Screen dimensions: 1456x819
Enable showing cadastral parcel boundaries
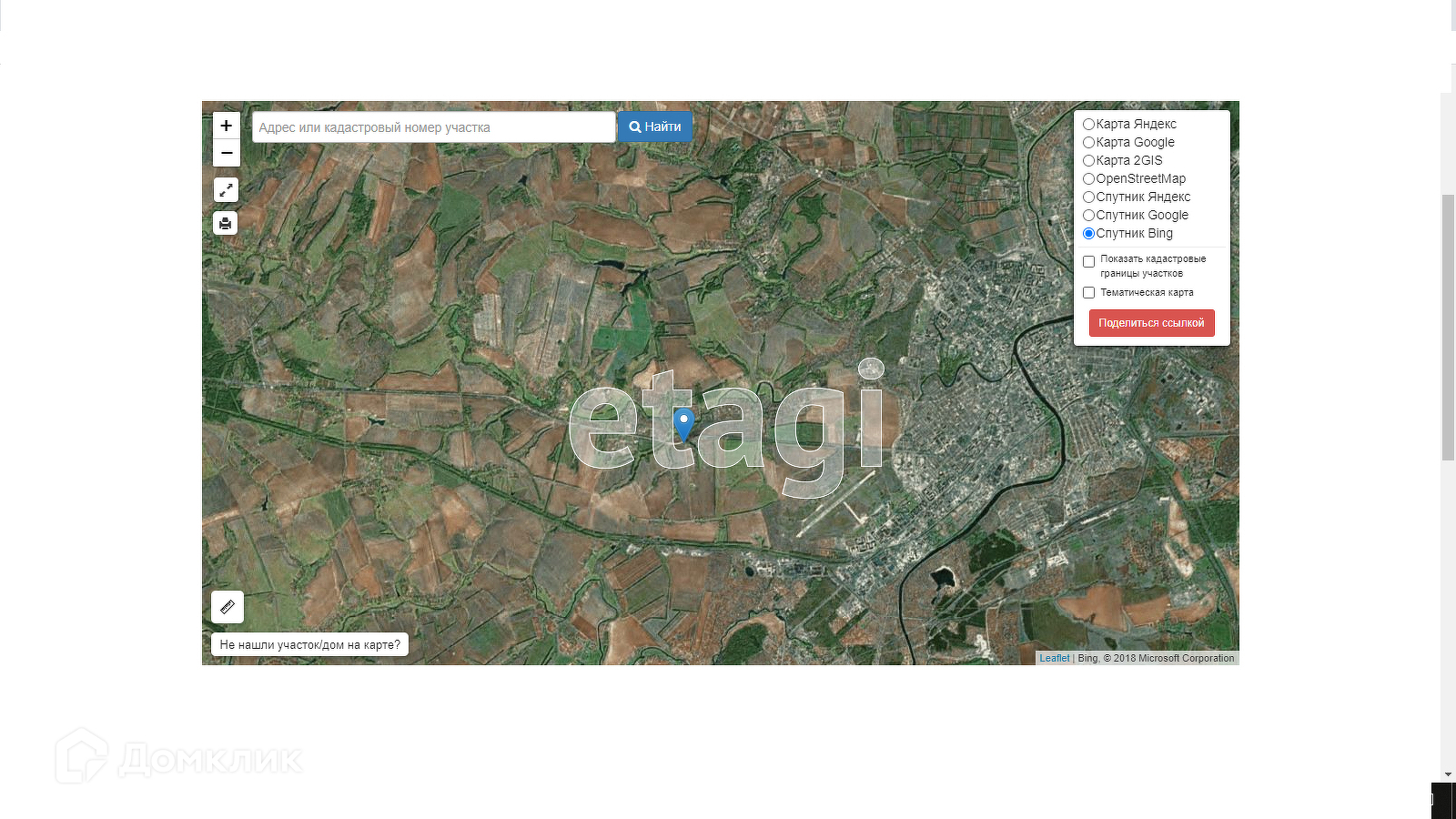point(1088,262)
